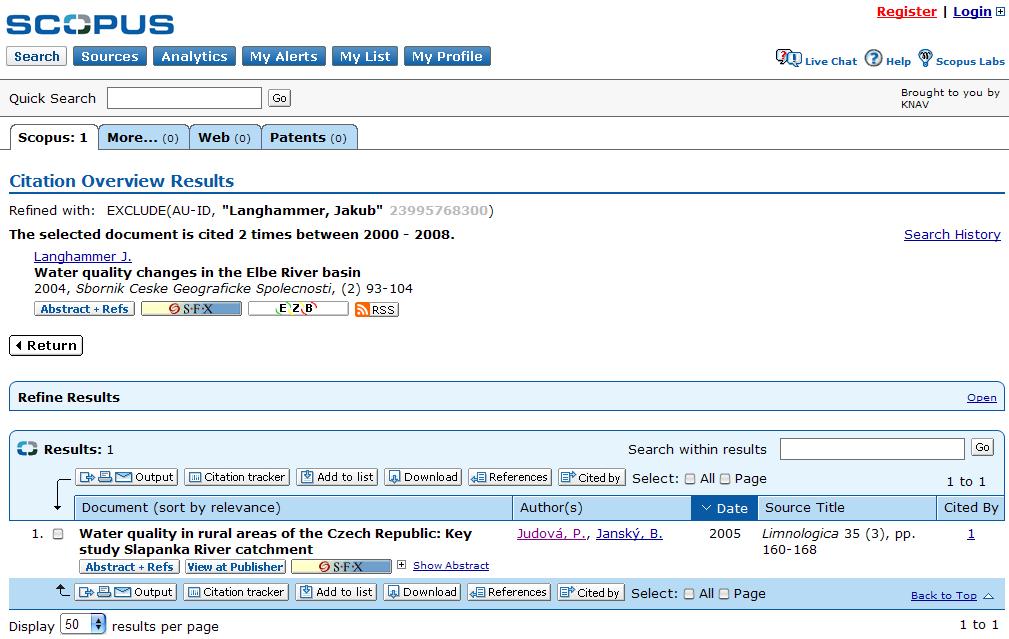Click the top Cited by button
The width and height of the screenshot is (1009, 639).
click(591, 477)
